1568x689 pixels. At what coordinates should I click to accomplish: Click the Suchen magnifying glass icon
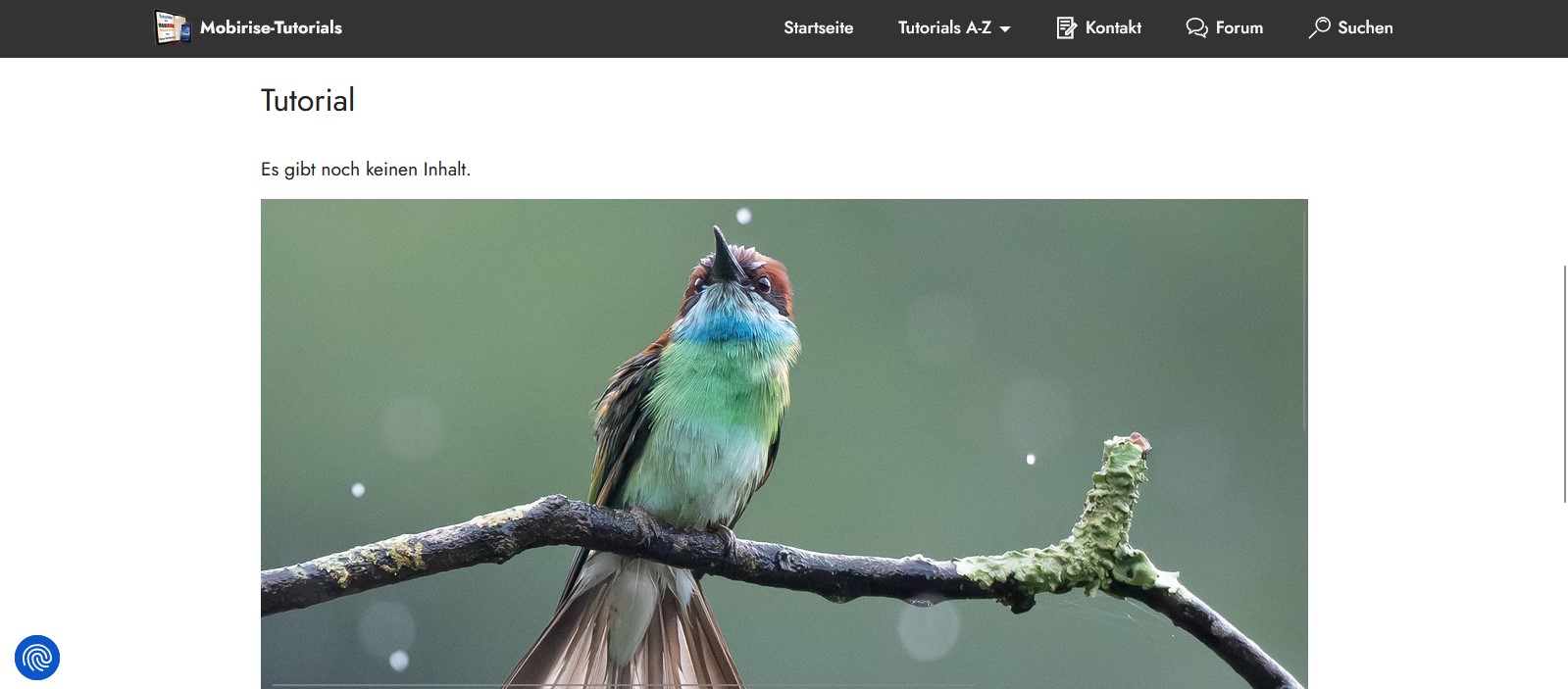pos(1320,27)
